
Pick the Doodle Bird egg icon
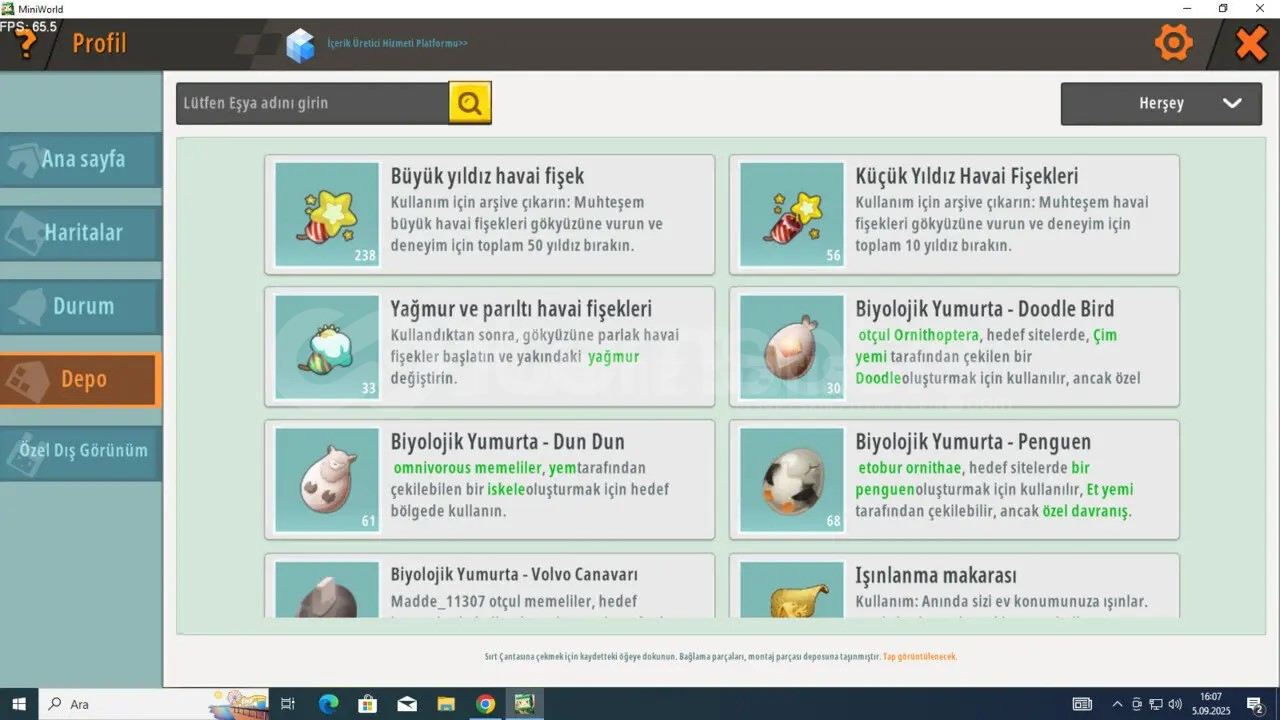pyautogui.click(x=792, y=347)
